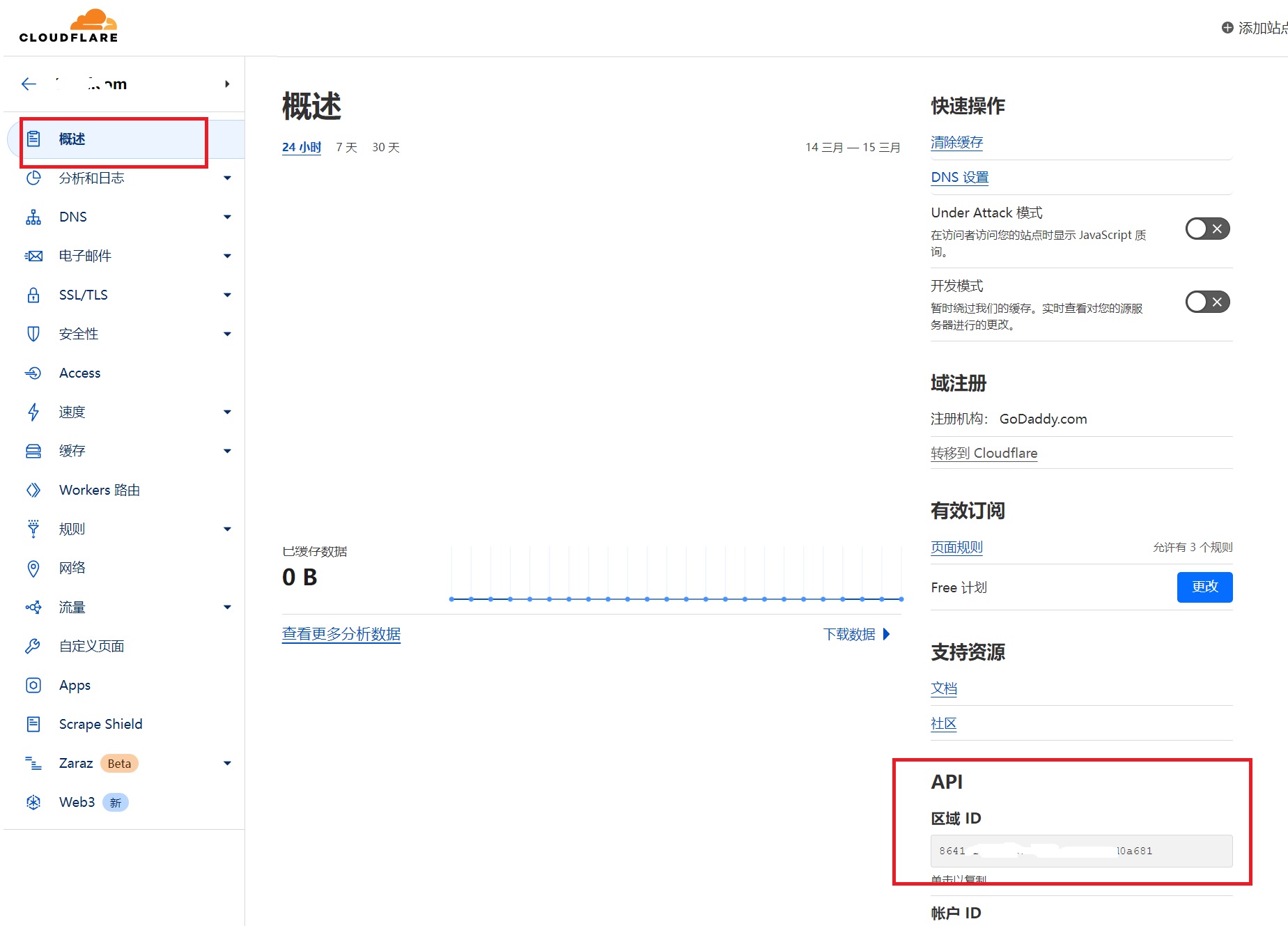
Task: Click the Speed (速度) lightning bolt icon
Action: (x=33, y=412)
